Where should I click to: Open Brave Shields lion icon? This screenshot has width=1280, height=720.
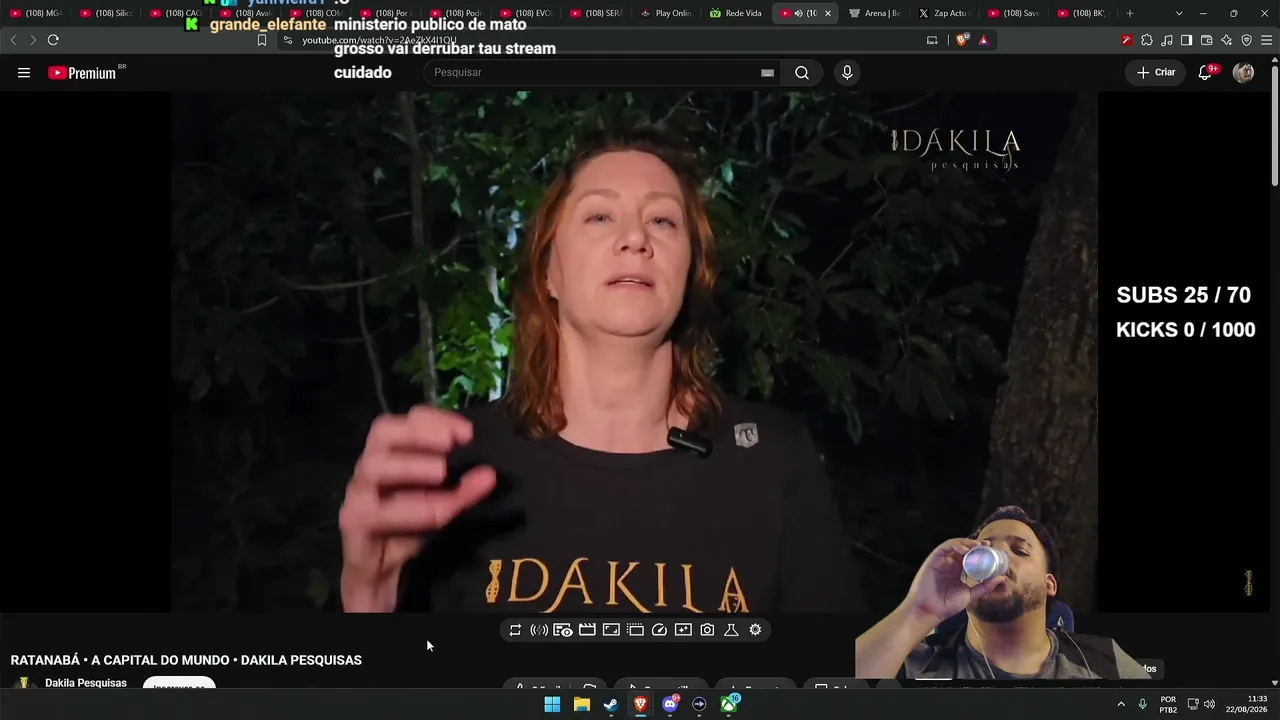[962, 40]
